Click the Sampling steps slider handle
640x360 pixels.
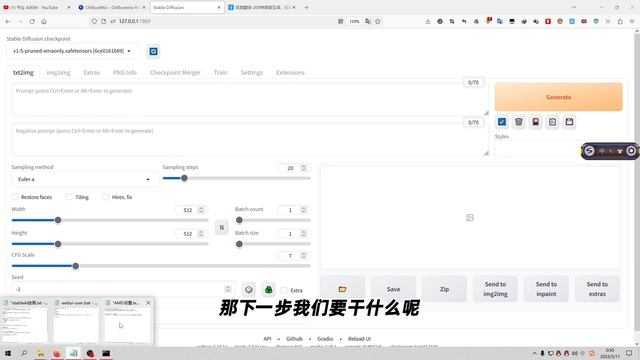click(184, 178)
